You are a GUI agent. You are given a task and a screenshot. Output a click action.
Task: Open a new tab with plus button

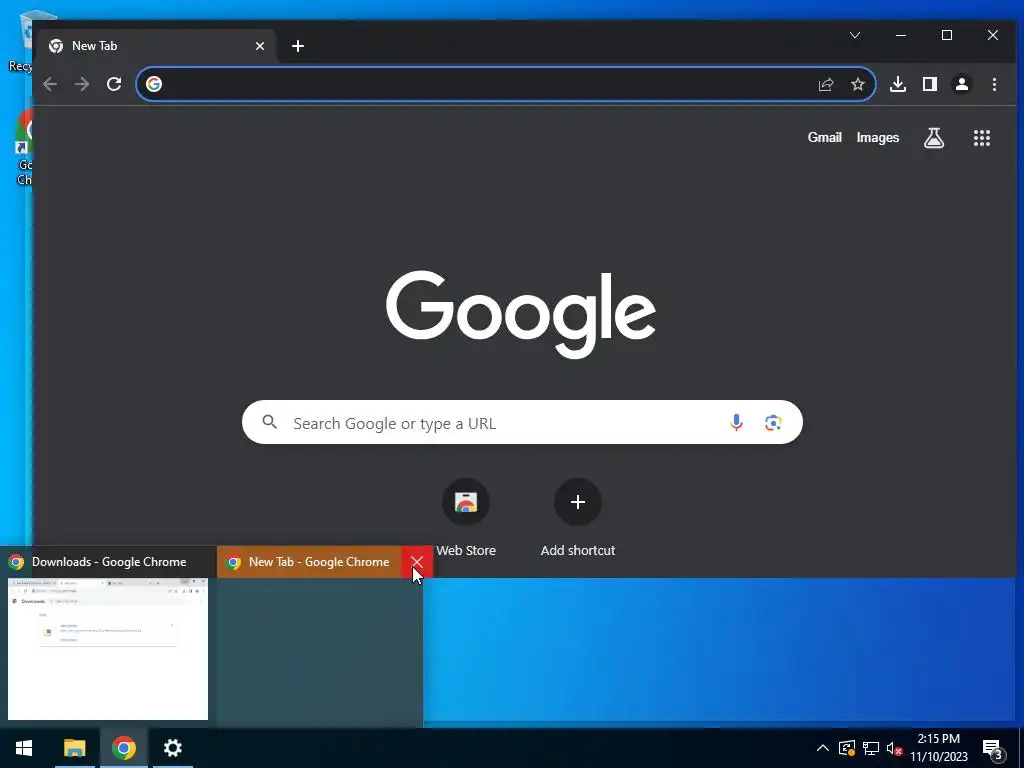point(298,46)
